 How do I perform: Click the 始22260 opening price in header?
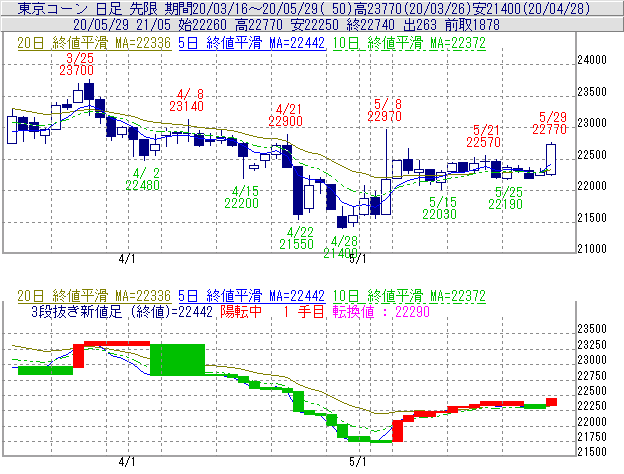(202, 25)
